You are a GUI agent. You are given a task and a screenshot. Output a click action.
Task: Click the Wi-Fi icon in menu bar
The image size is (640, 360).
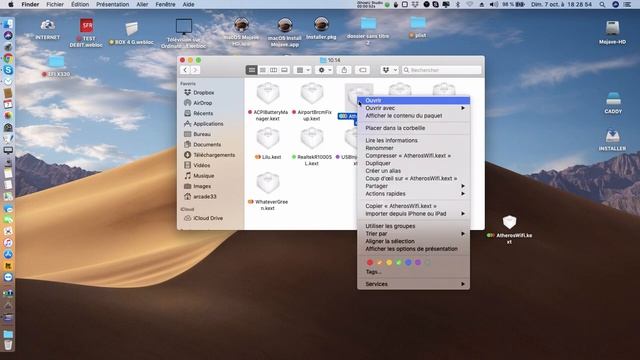click(x=469, y=4)
